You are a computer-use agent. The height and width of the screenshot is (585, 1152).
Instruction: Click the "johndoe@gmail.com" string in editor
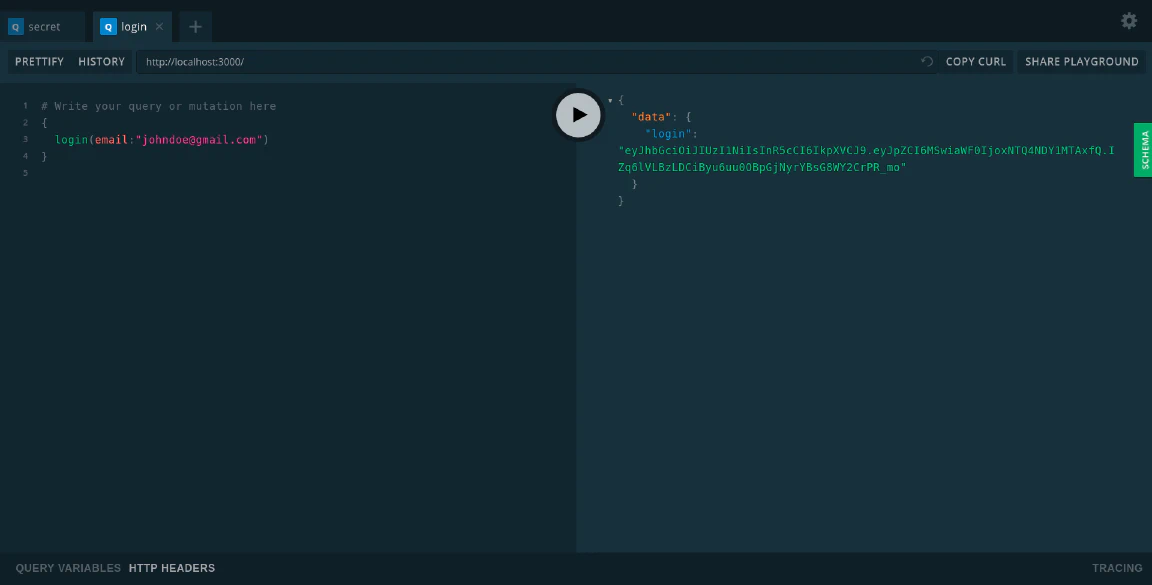(x=199, y=140)
